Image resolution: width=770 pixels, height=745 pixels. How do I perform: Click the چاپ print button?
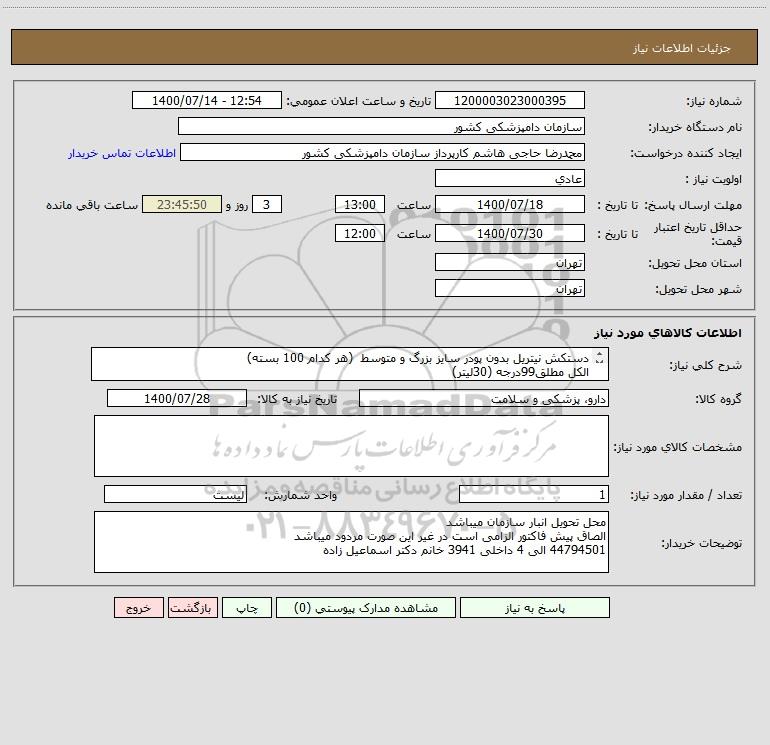[247, 608]
